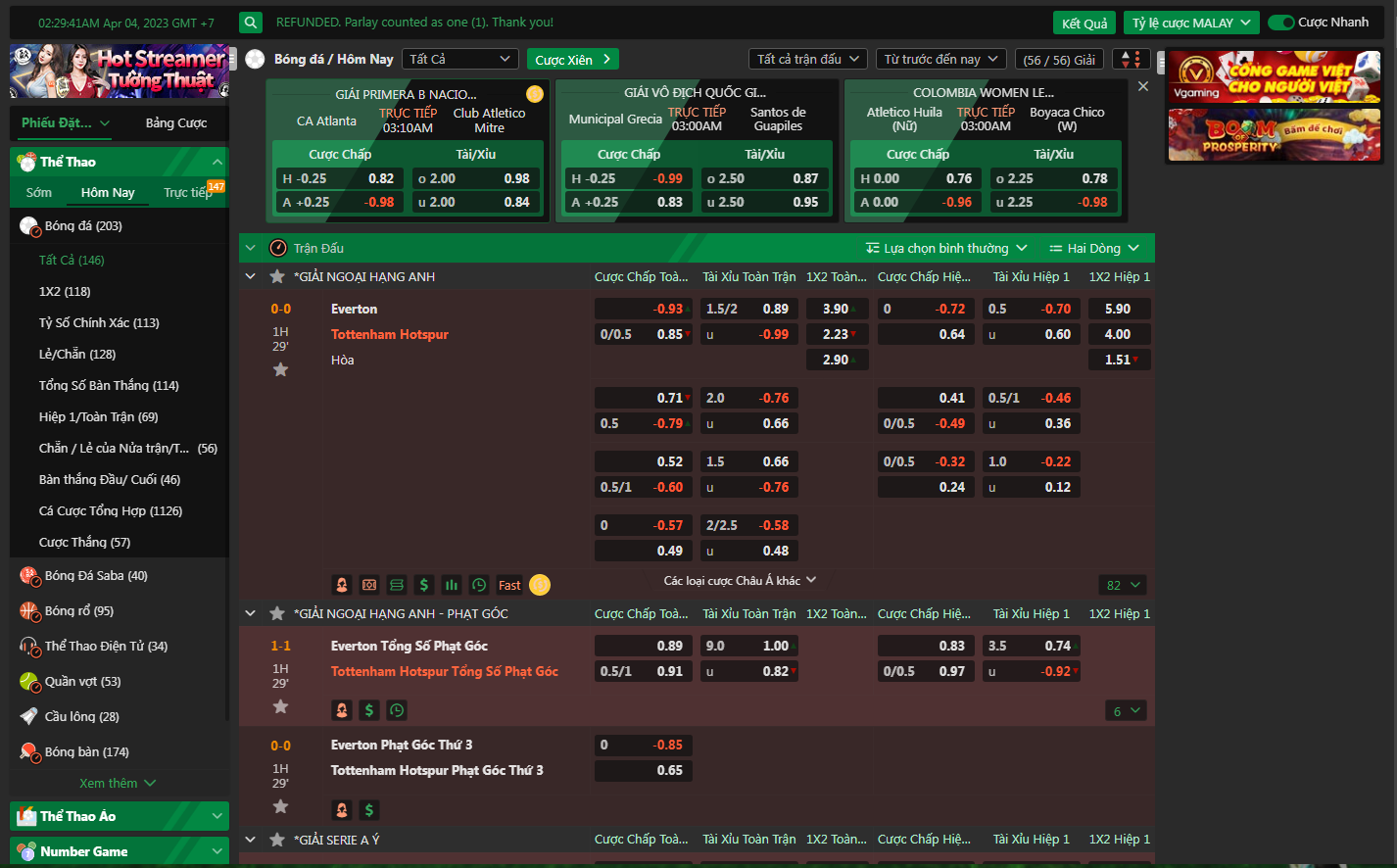The image size is (1397, 868).
Task: Click the clock icon in corner totals row
Action: coord(396,710)
